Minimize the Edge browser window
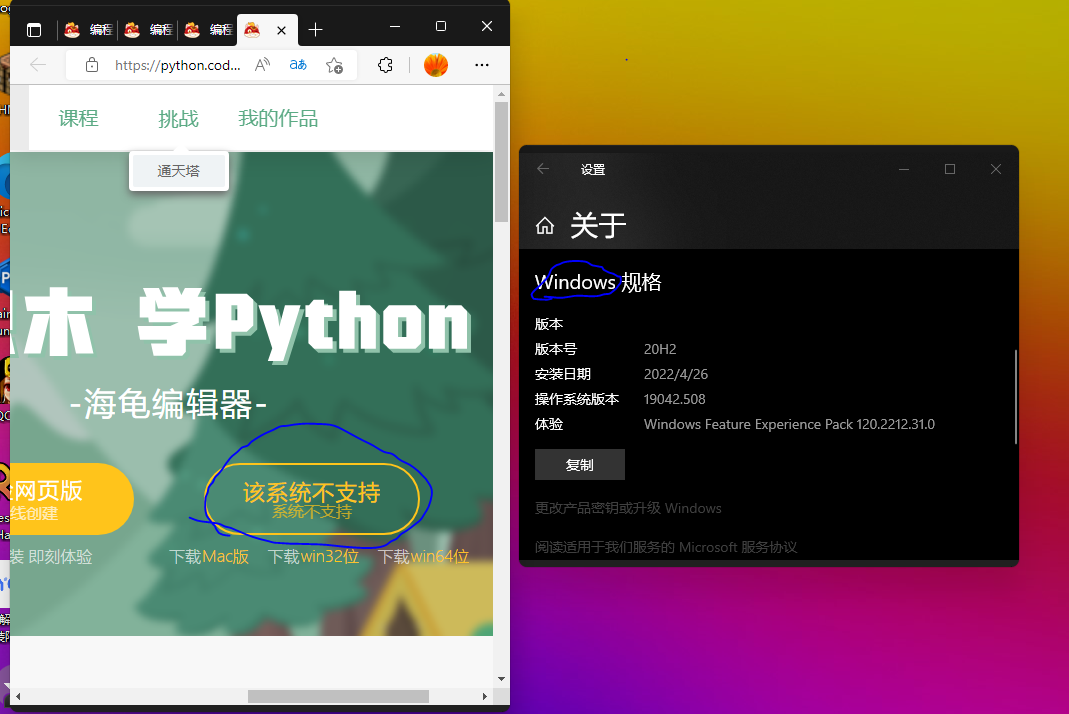Viewport: 1069px width, 714px height. pyautogui.click(x=395, y=27)
